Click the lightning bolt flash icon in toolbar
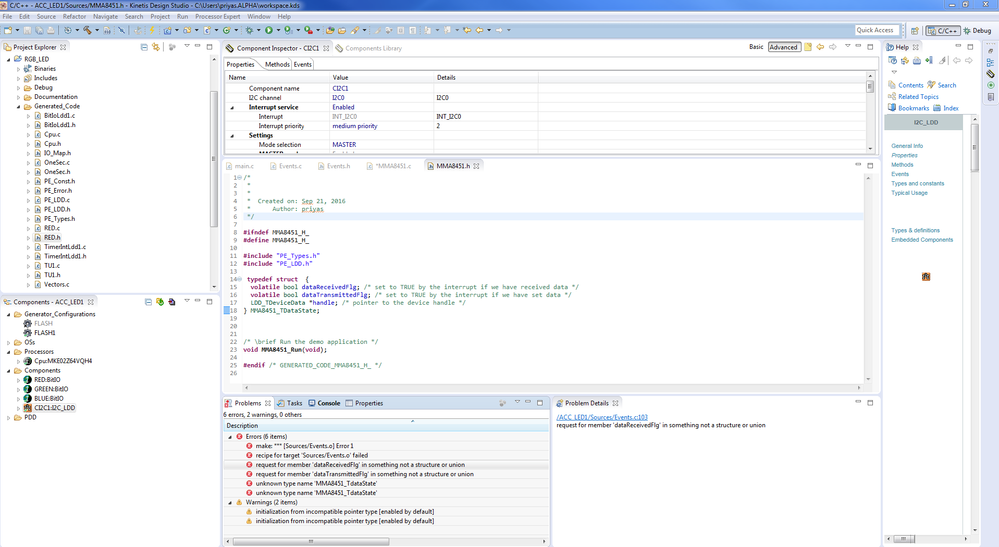The width and height of the screenshot is (999, 547). click(x=152, y=30)
